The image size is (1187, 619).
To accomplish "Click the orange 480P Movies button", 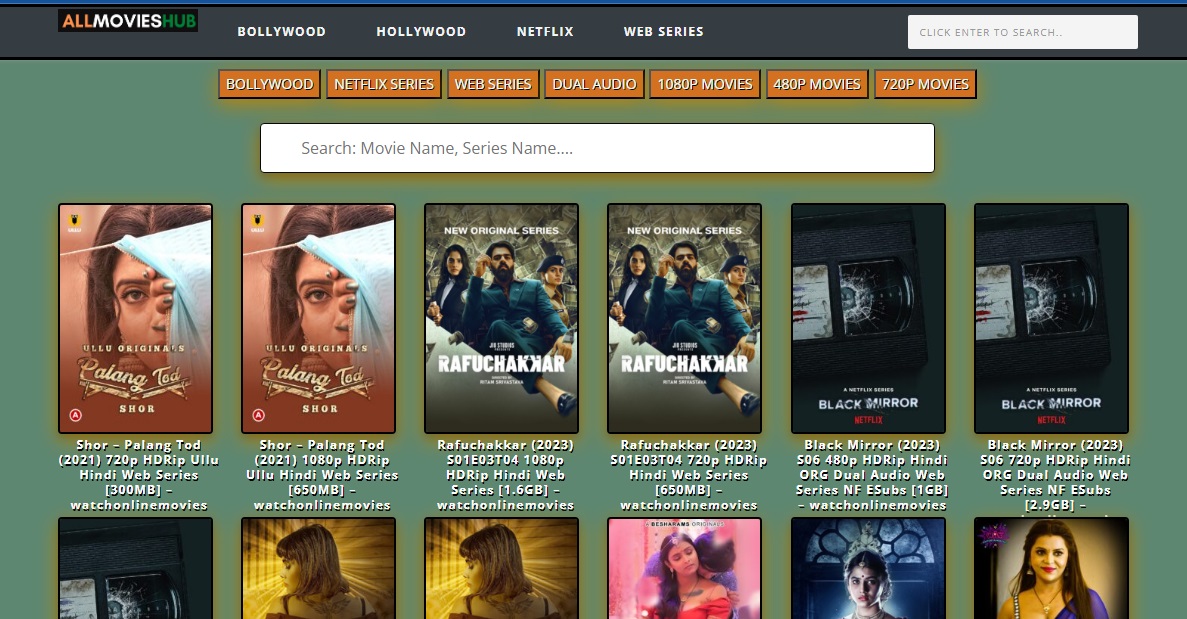I will click(x=817, y=84).
